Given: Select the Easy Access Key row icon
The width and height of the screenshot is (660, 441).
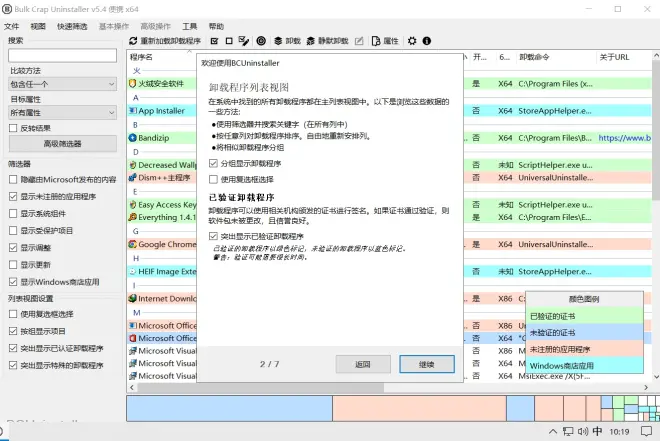Looking at the screenshot, I should pos(133,205).
